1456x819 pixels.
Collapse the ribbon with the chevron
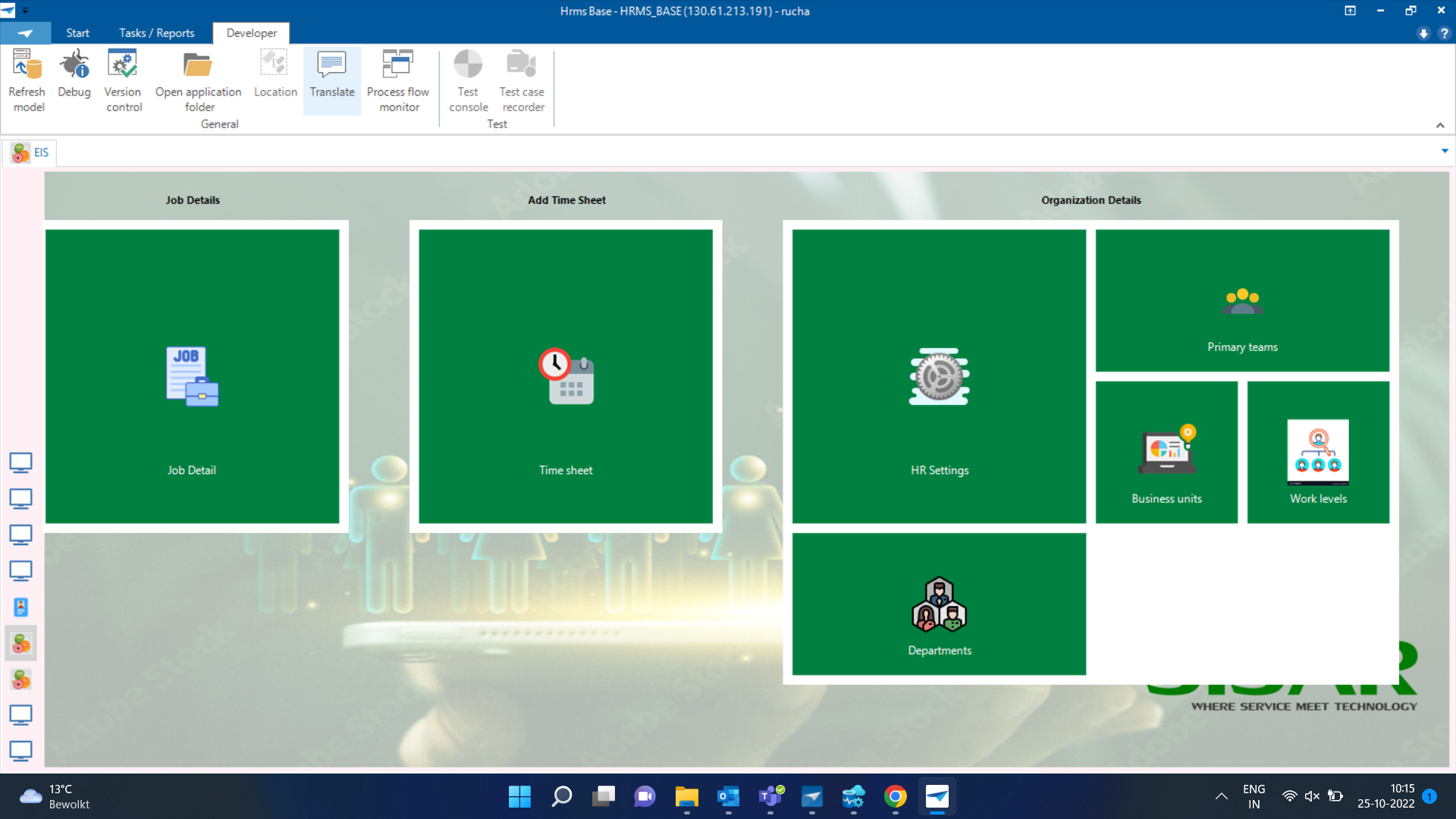(1440, 126)
